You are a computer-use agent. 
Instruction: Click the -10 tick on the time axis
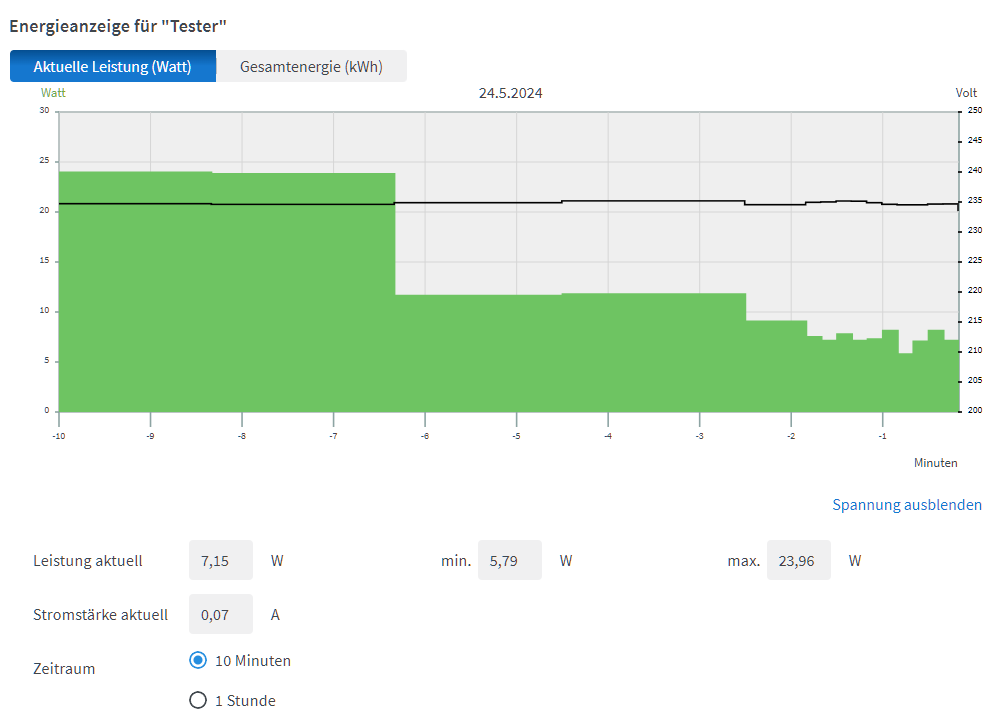coord(58,436)
